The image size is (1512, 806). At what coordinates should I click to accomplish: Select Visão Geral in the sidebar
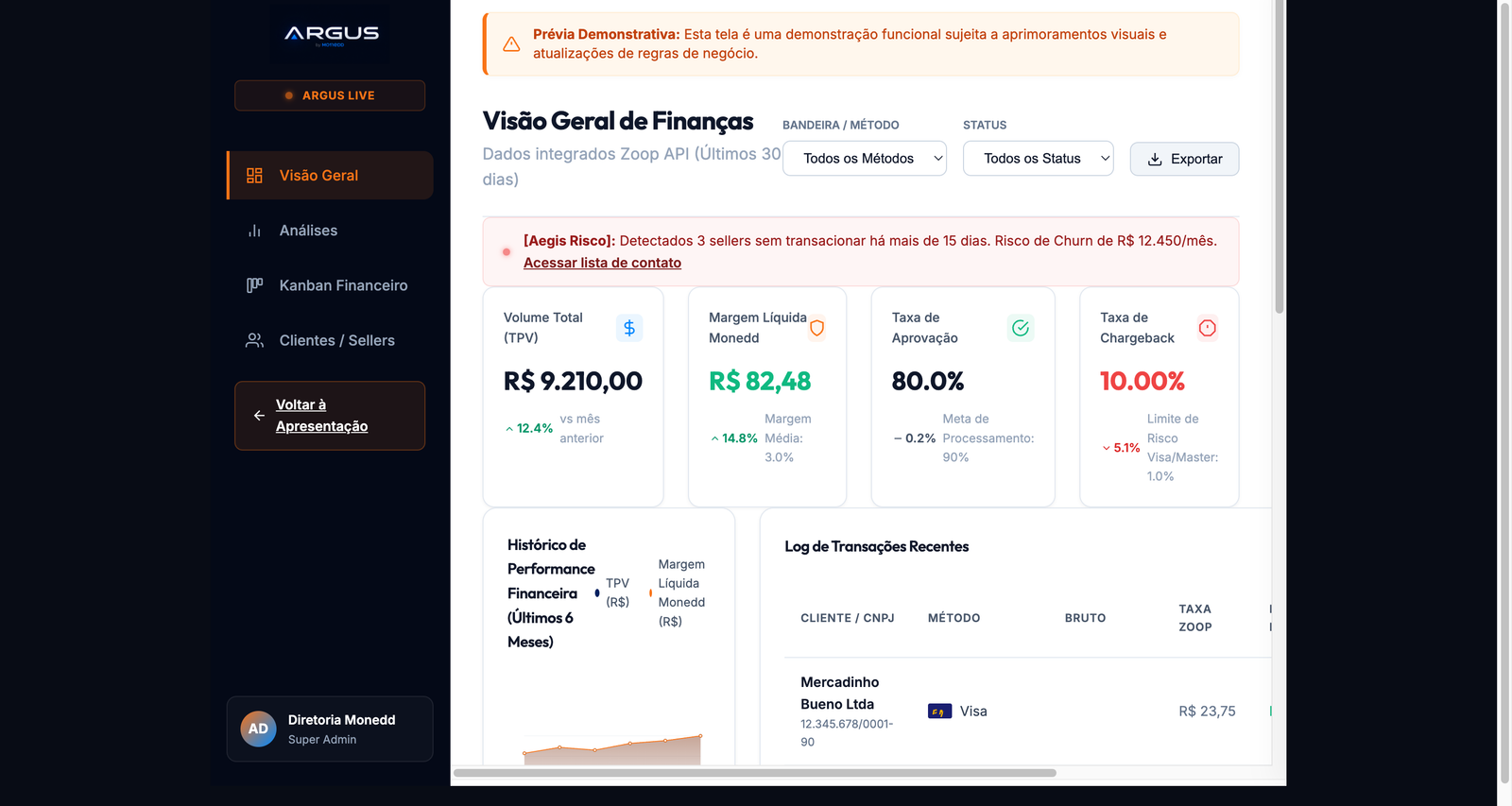[x=330, y=176]
